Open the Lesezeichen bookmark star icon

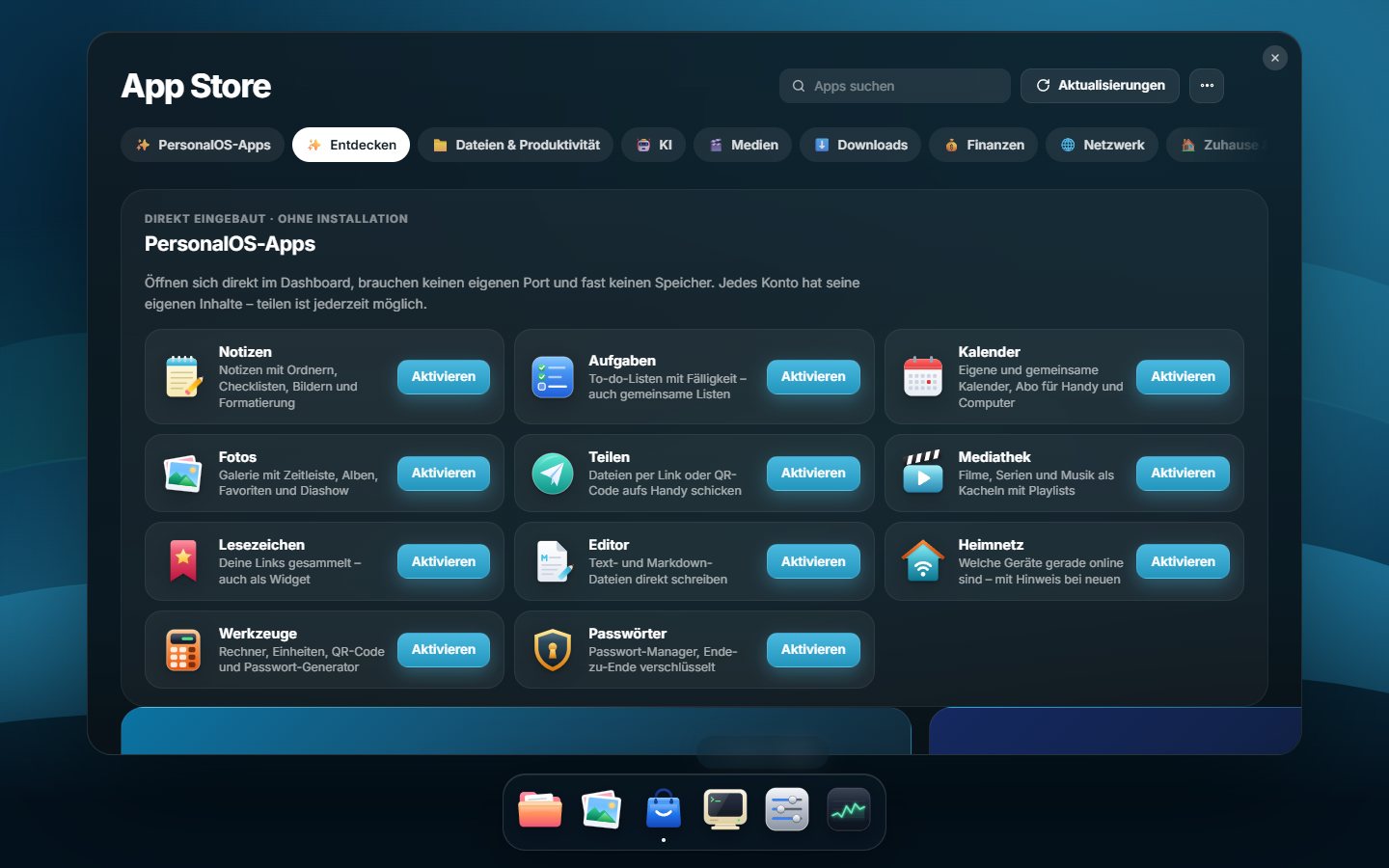pos(182,561)
